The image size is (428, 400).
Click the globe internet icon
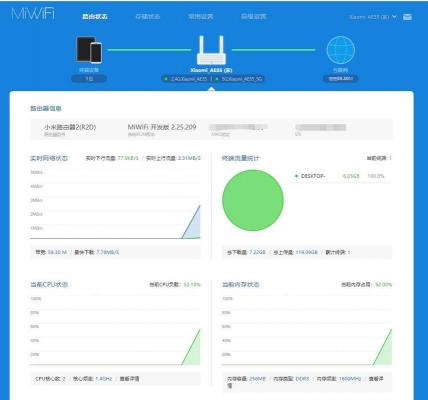341,50
